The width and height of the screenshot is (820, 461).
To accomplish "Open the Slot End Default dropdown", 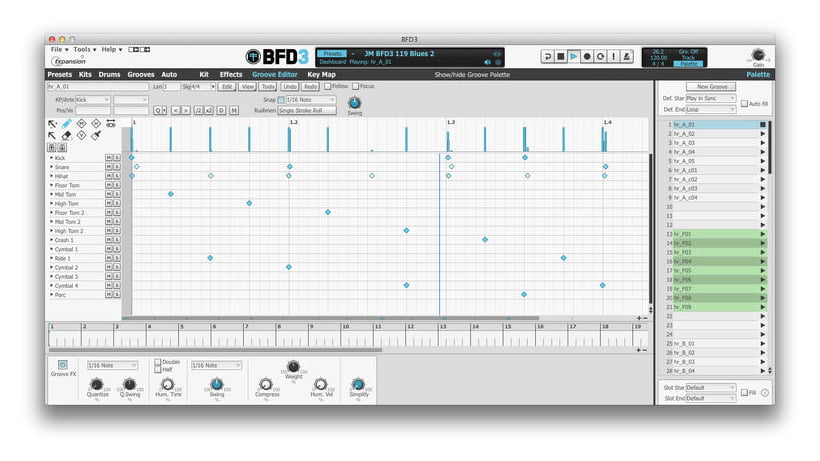I will point(711,399).
